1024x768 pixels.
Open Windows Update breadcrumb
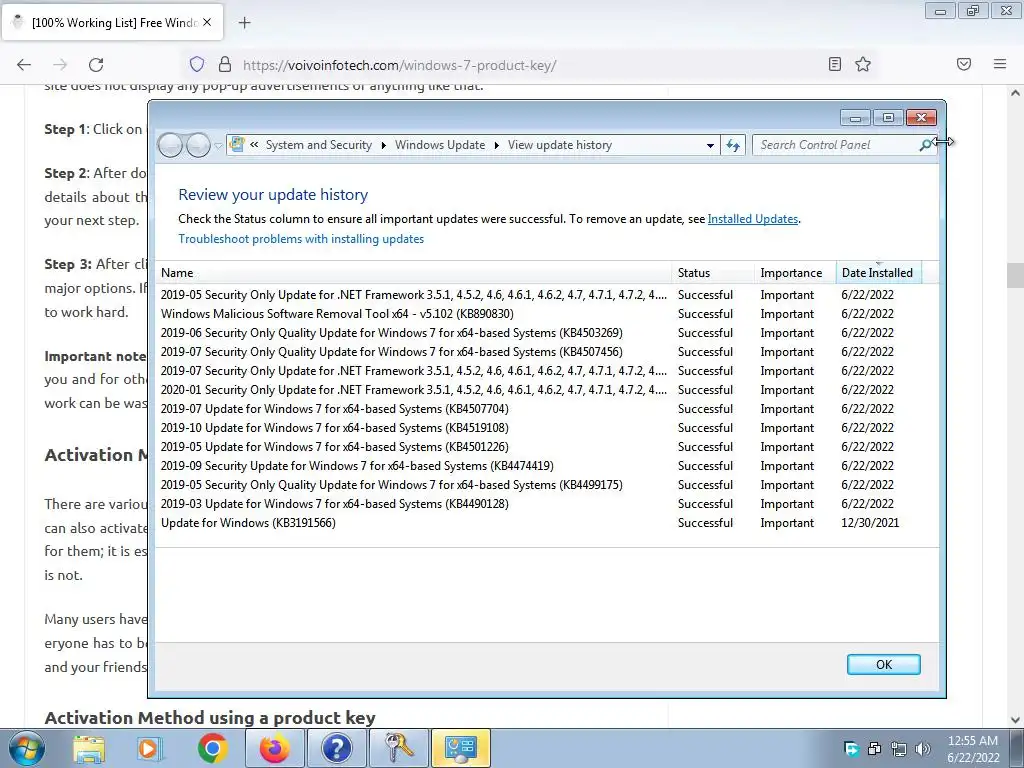pos(440,145)
